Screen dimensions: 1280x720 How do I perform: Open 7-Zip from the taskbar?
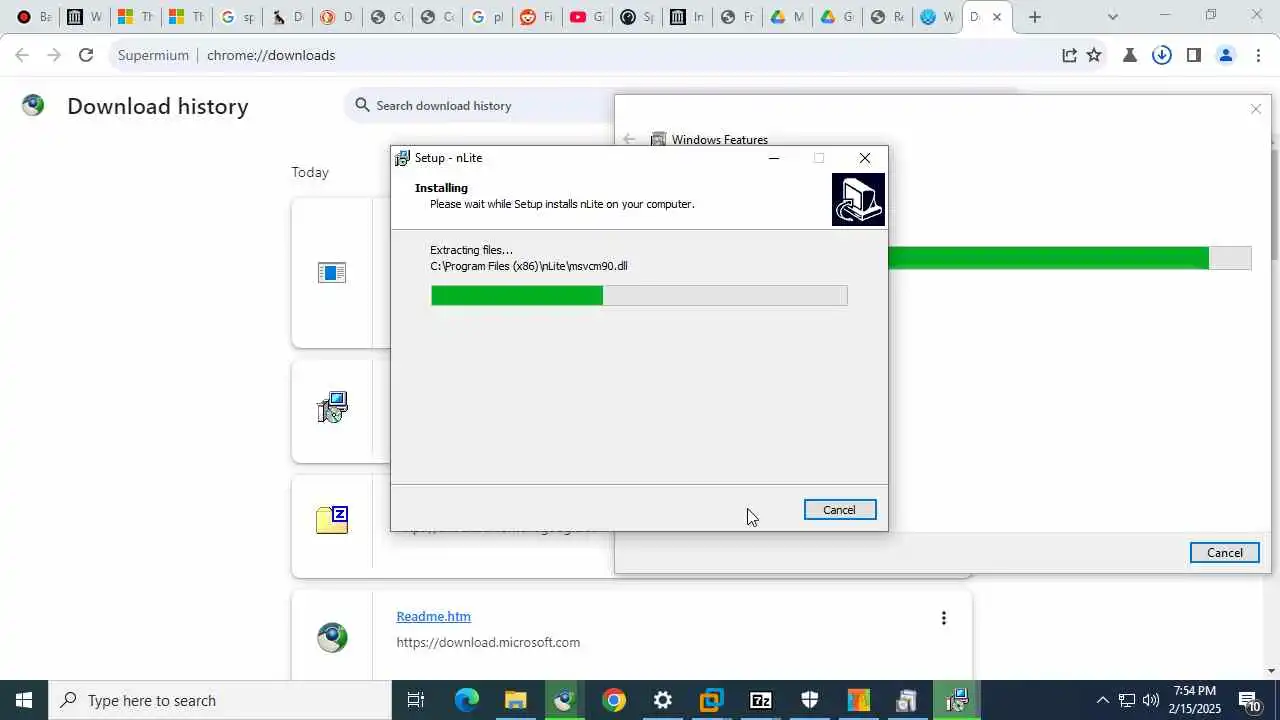coord(761,700)
